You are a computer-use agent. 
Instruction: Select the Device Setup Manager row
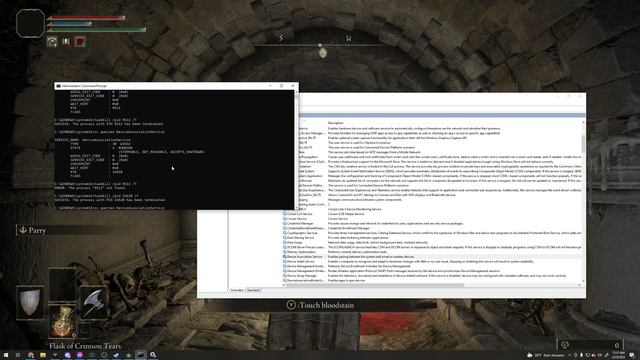433,276
